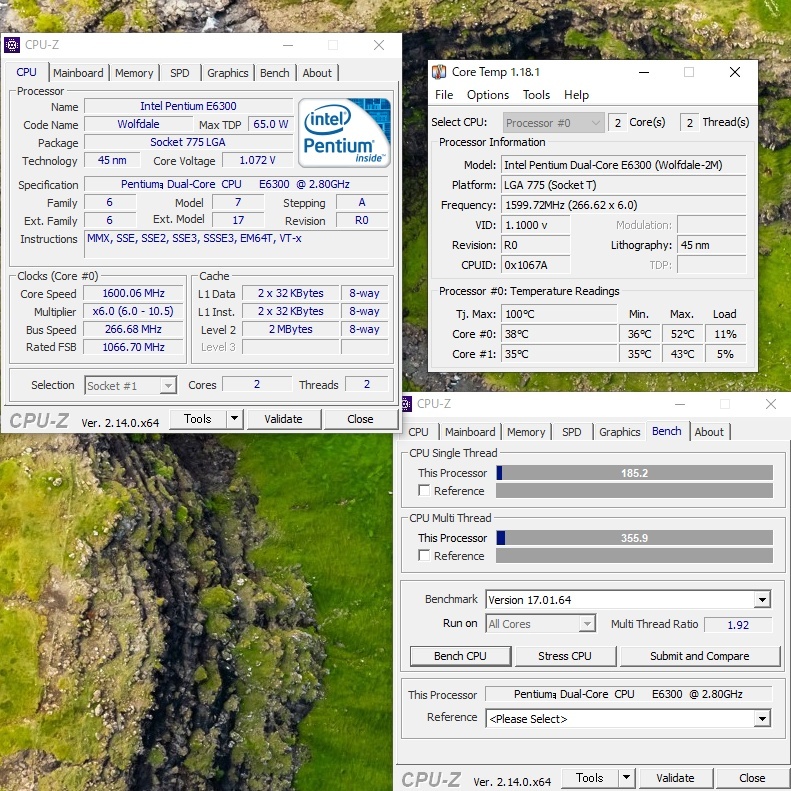Select Graphics tab in the Bench CPU-Z window

(x=619, y=432)
